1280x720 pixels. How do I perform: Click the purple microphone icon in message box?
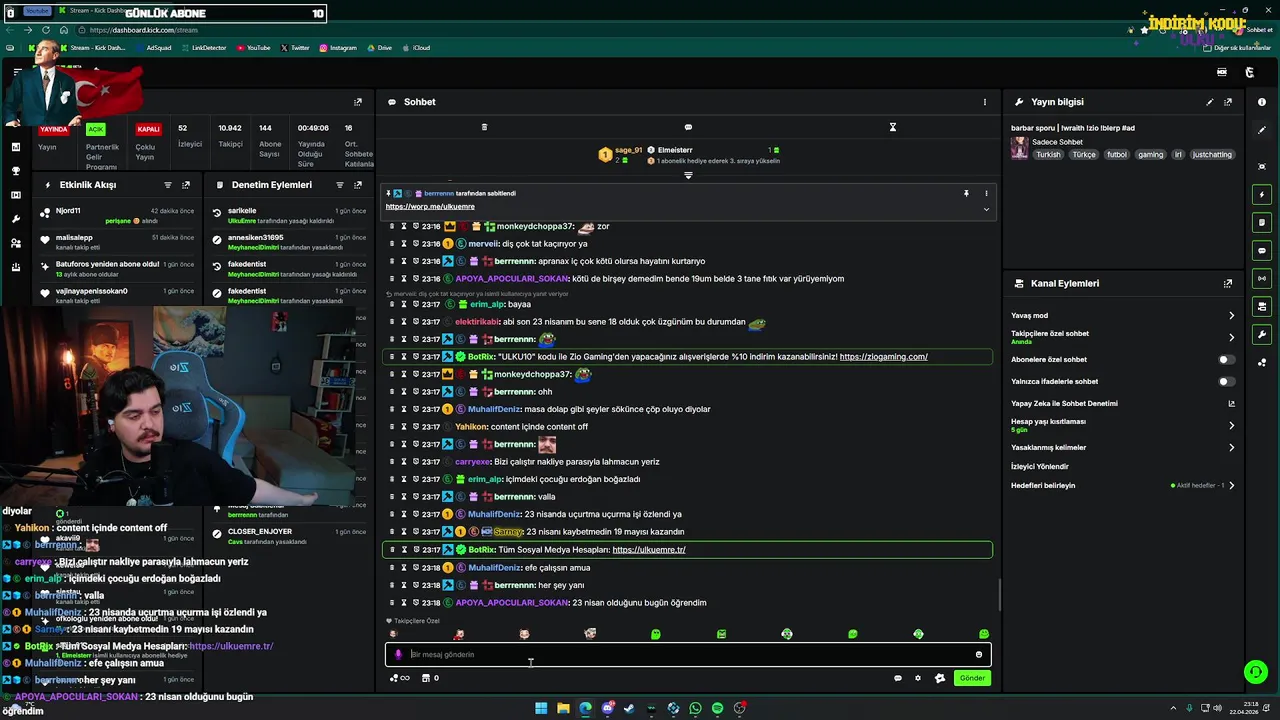pos(398,654)
